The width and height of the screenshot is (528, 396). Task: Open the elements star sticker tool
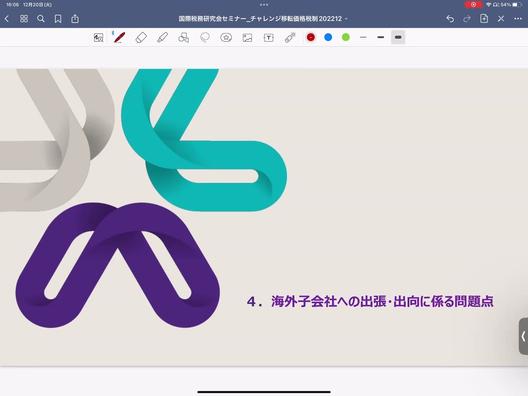click(x=226, y=37)
